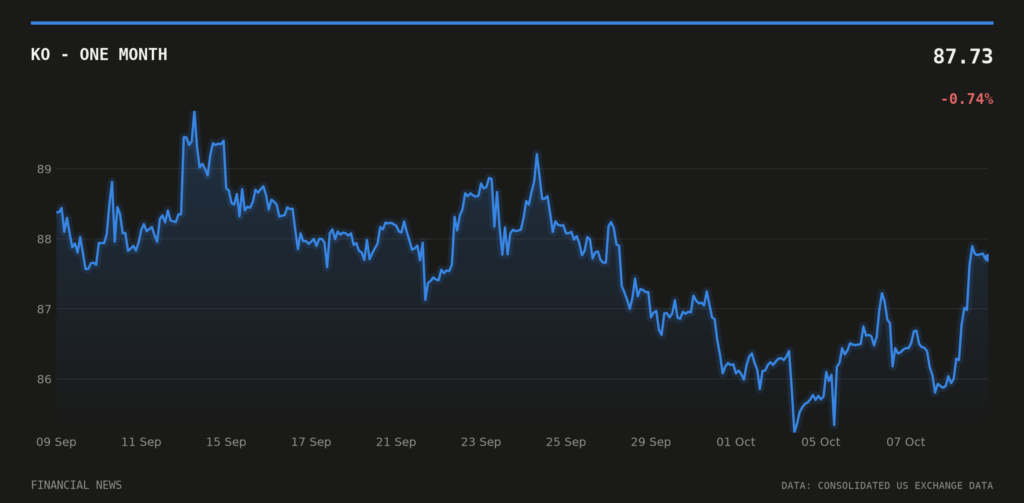Click the 86 y-axis label
The height and width of the screenshot is (503, 1024).
pos(44,379)
